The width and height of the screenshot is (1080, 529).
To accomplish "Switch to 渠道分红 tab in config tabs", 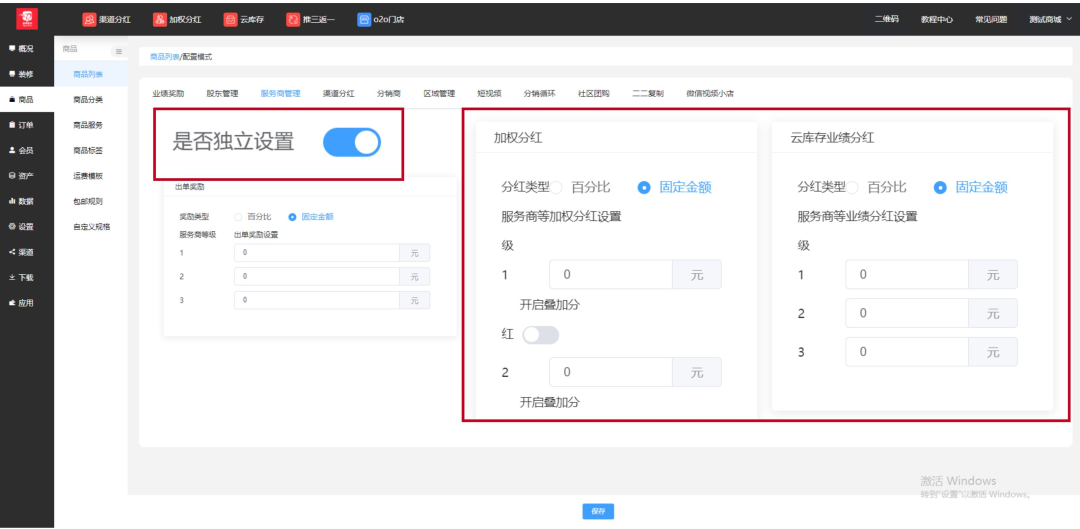I will tap(339, 94).
